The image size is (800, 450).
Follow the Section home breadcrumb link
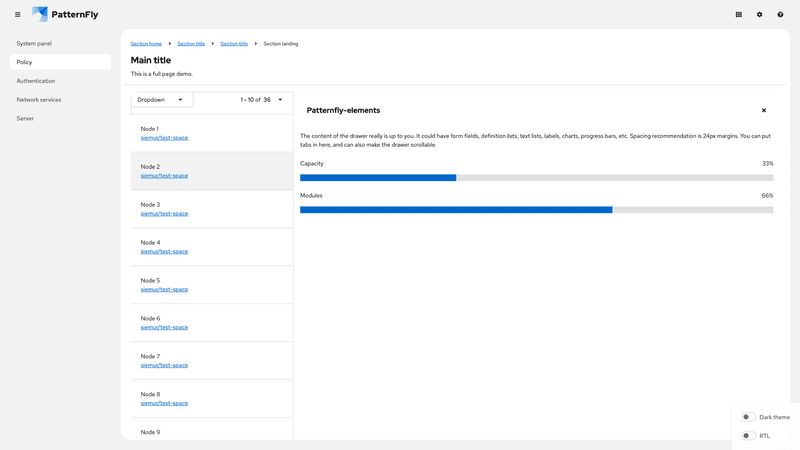146,44
